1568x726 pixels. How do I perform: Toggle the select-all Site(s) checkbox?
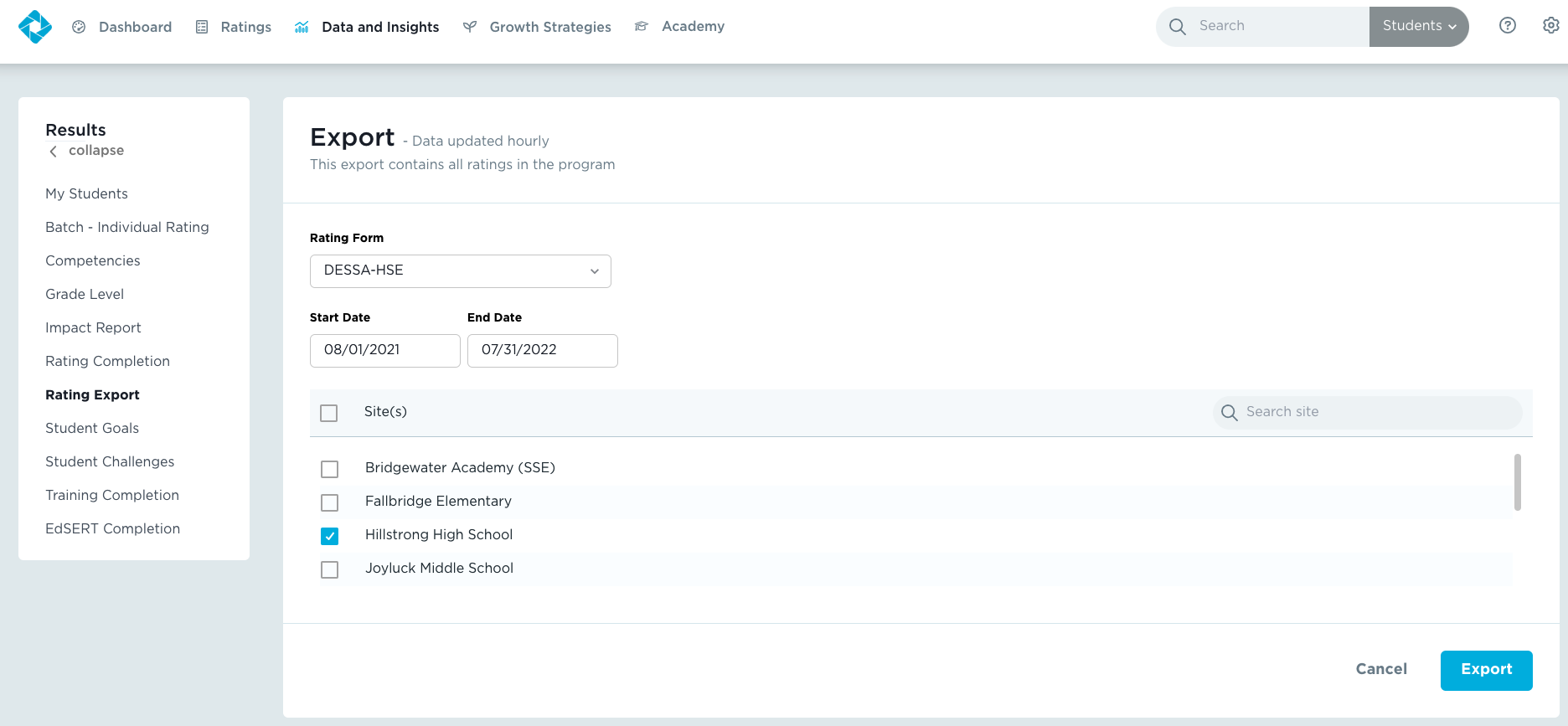(x=329, y=413)
